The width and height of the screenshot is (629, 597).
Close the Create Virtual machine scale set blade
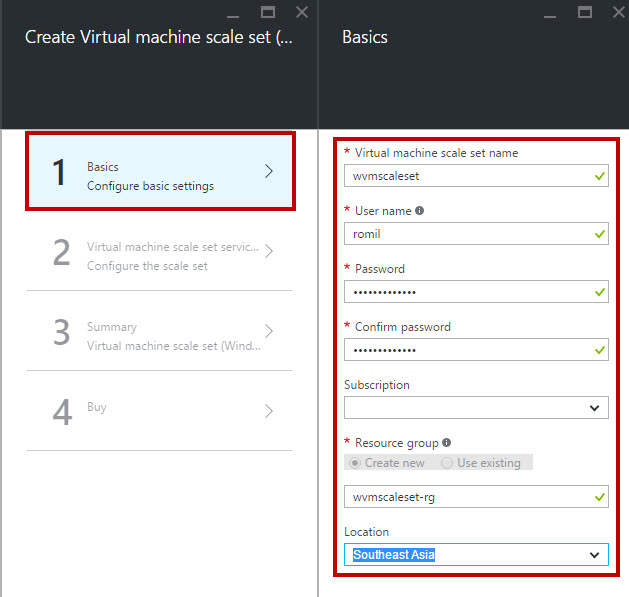pyautogui.click(x=302, y=12)
